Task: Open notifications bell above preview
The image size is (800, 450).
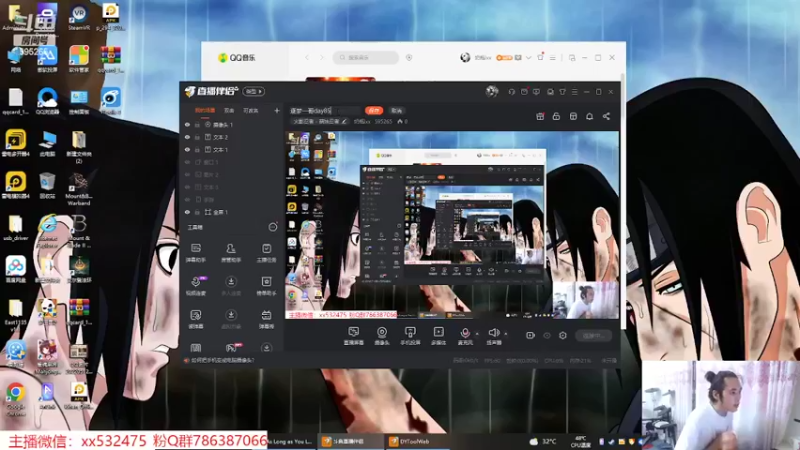Action: pos(589,116)
